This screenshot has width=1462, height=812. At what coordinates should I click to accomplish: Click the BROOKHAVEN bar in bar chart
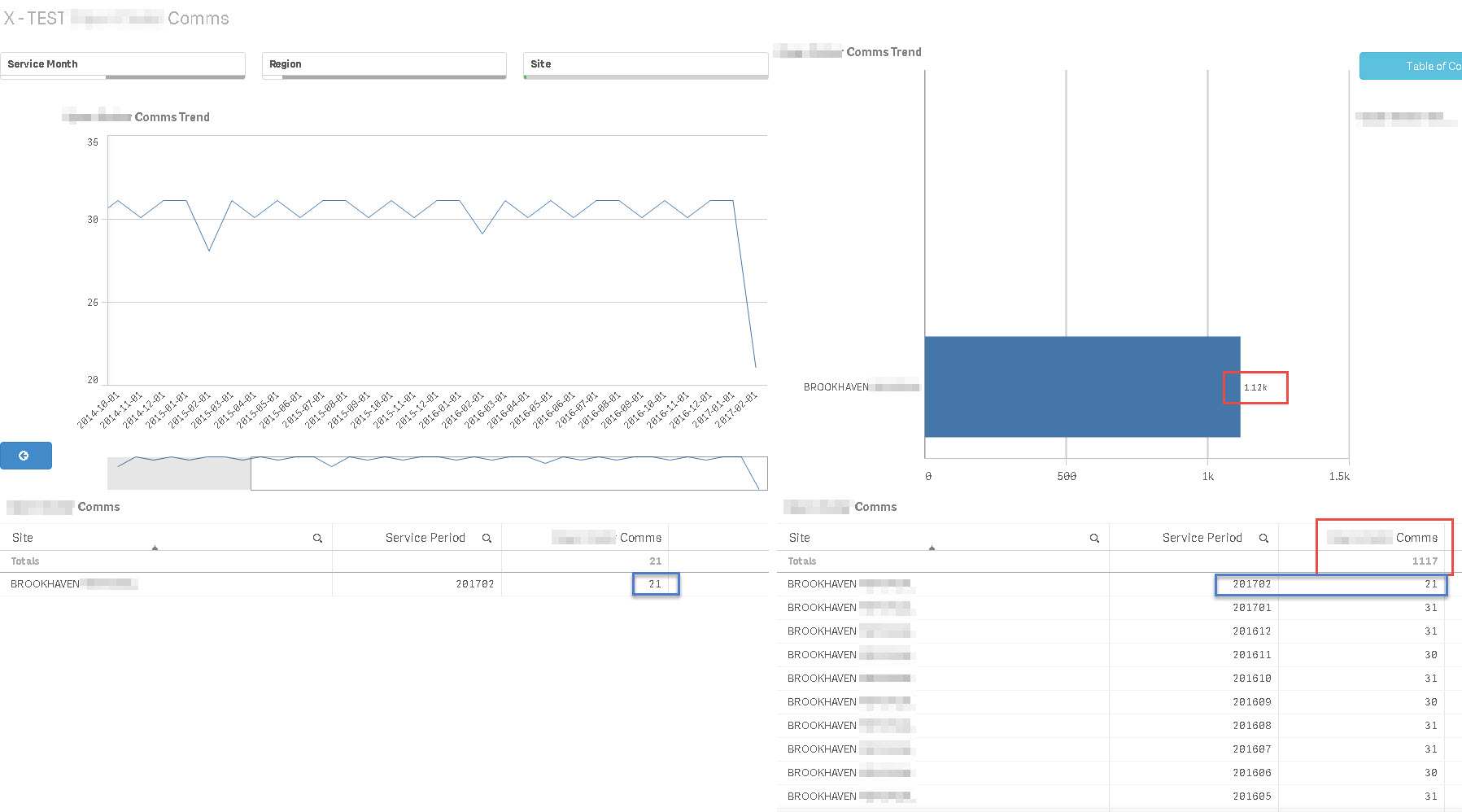(1082, 386)
